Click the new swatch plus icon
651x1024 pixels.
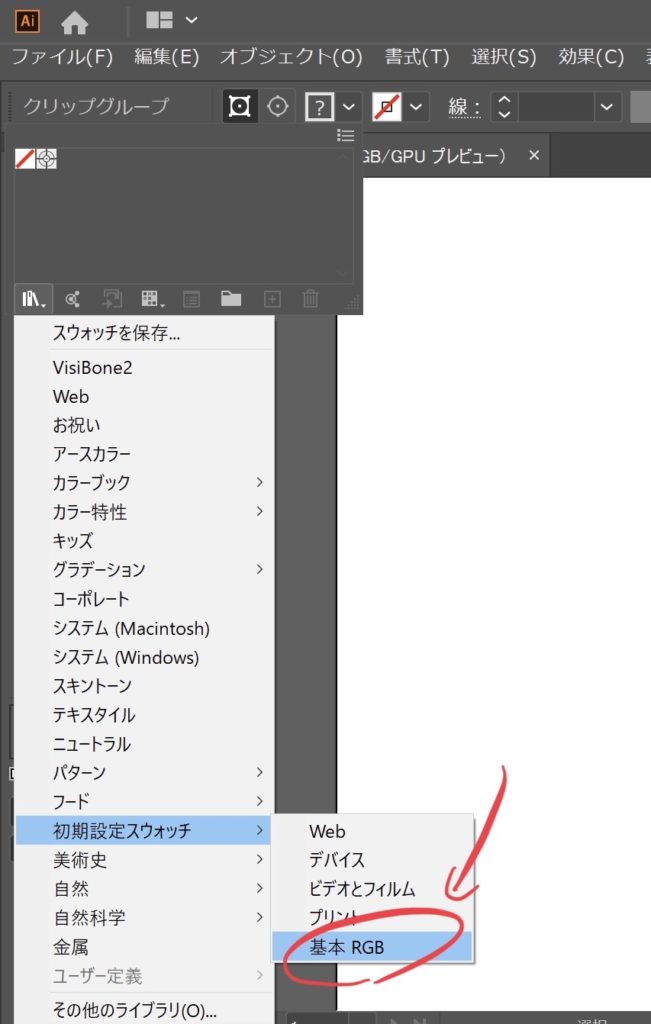click(272, 300)
